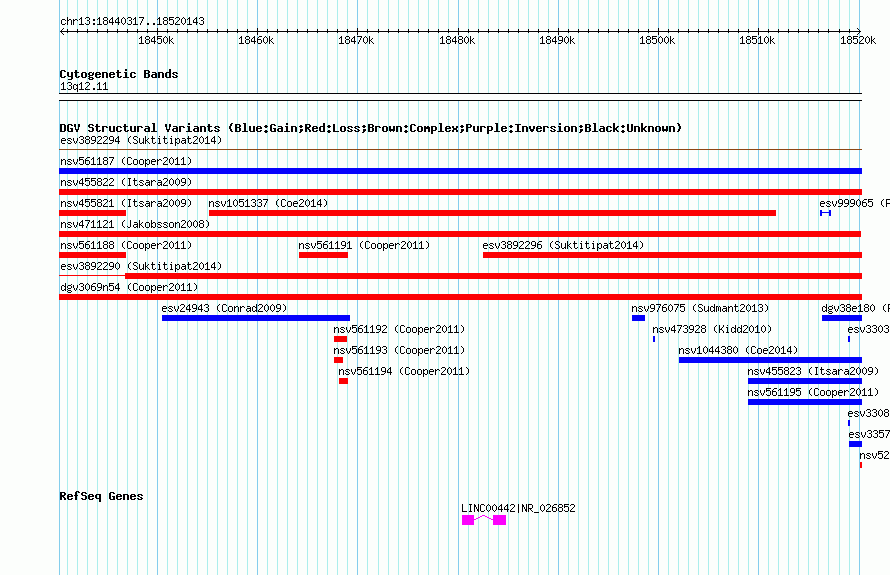The width and height of the screenshot is (890, 575).
Task: Open the nsv561195 (Cooper2011) variant label
Action: (813, 392)
